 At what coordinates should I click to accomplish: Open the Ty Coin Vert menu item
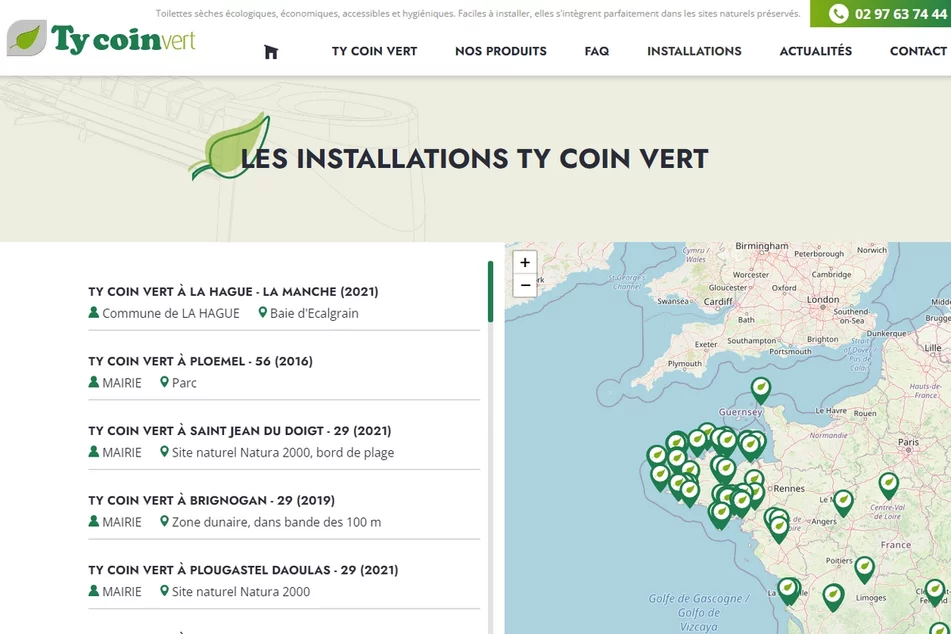pyautogui.click(x=374, y=51)
